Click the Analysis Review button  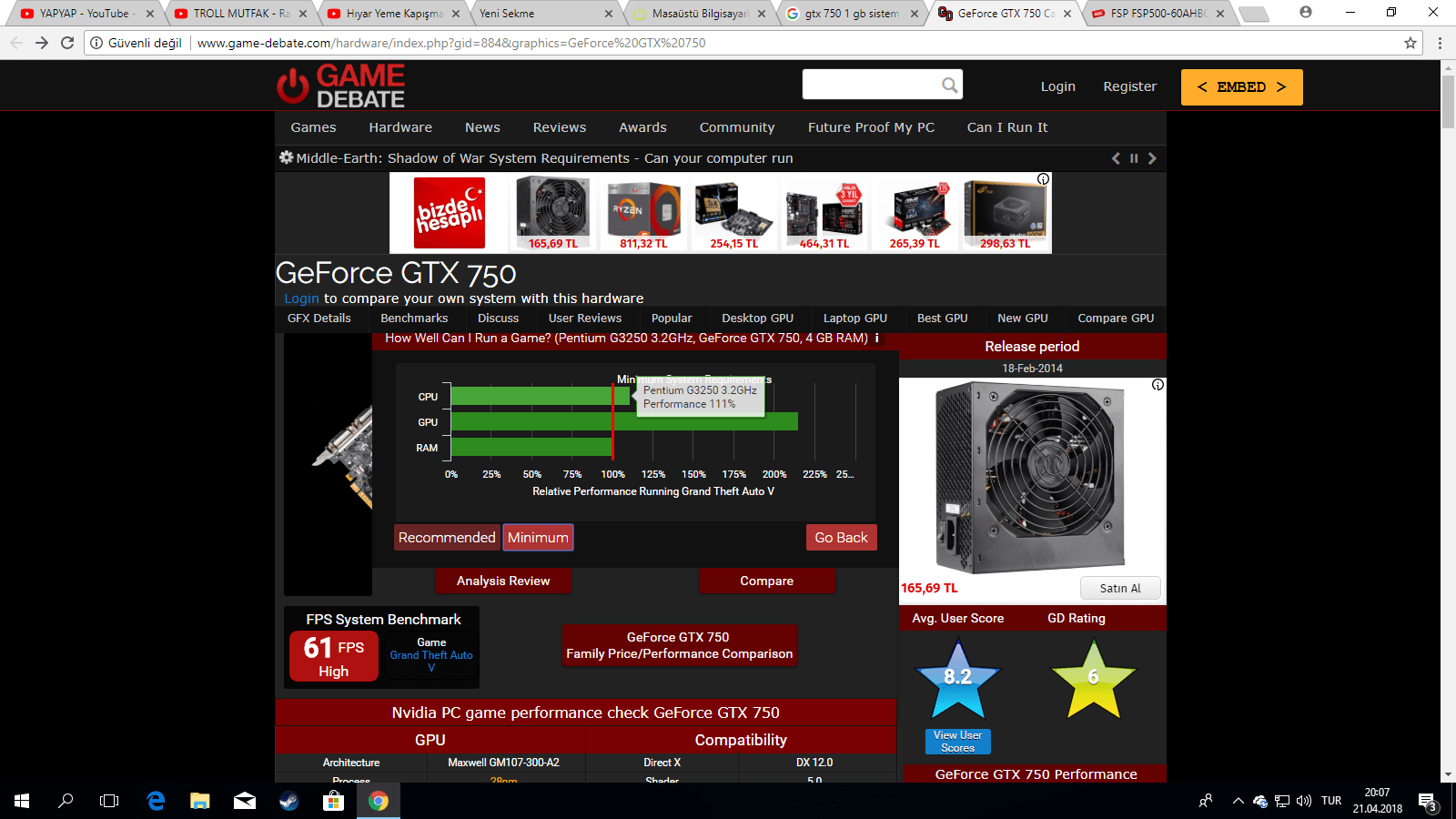503,581
